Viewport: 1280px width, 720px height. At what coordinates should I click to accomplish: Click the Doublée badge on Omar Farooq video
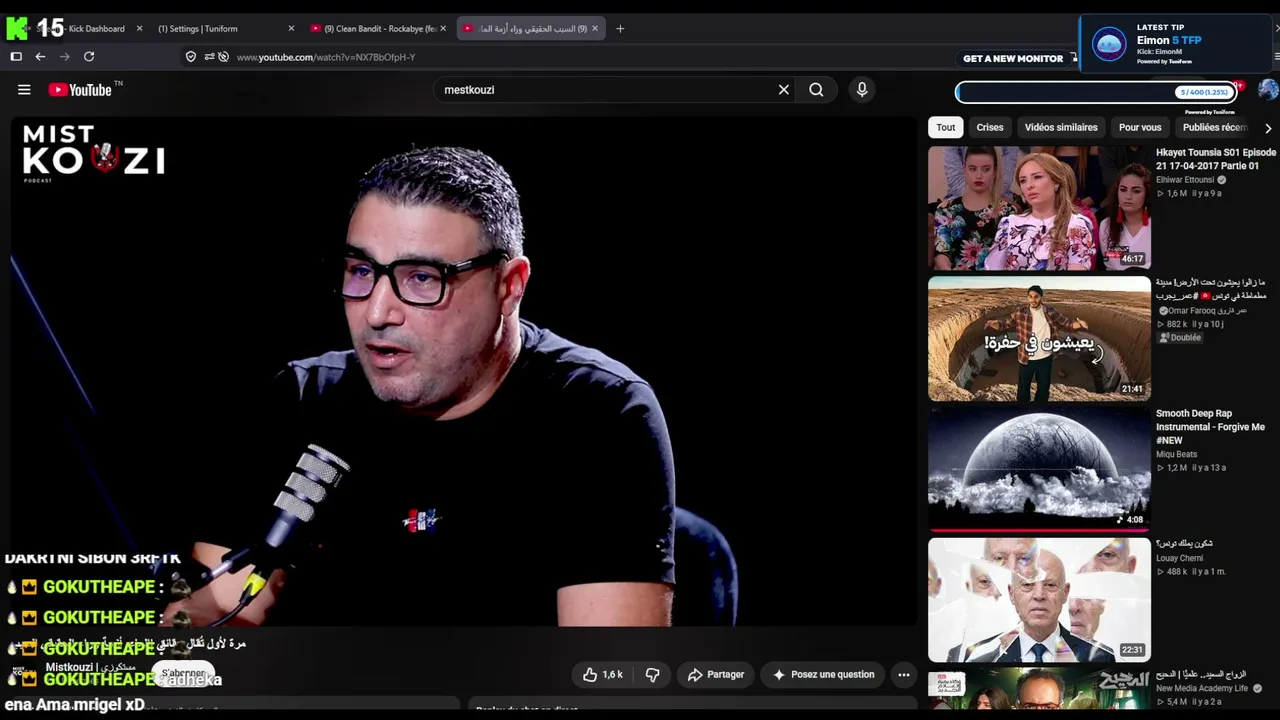pos(1180,338)
